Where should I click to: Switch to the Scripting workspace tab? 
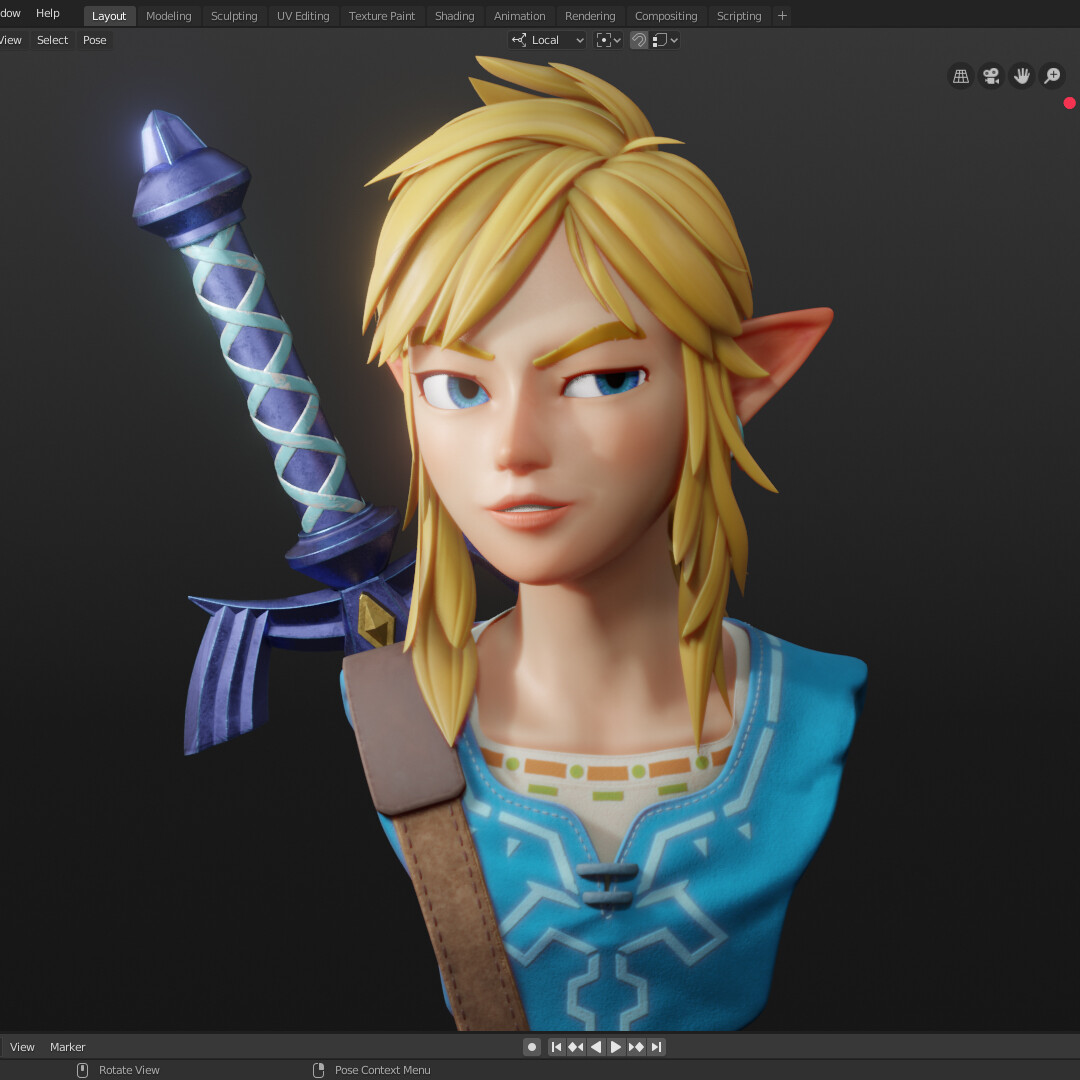coord(739,16)
